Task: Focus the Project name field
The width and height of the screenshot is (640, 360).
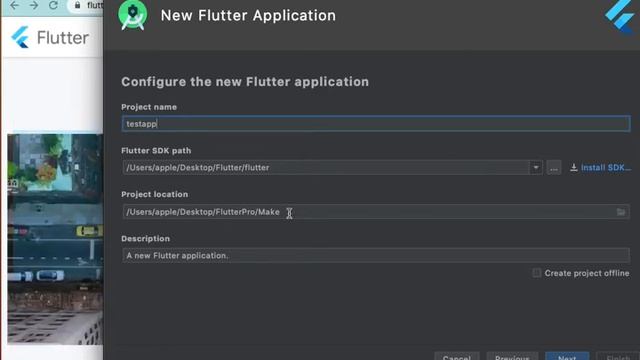Action: [x=376, y=124]
